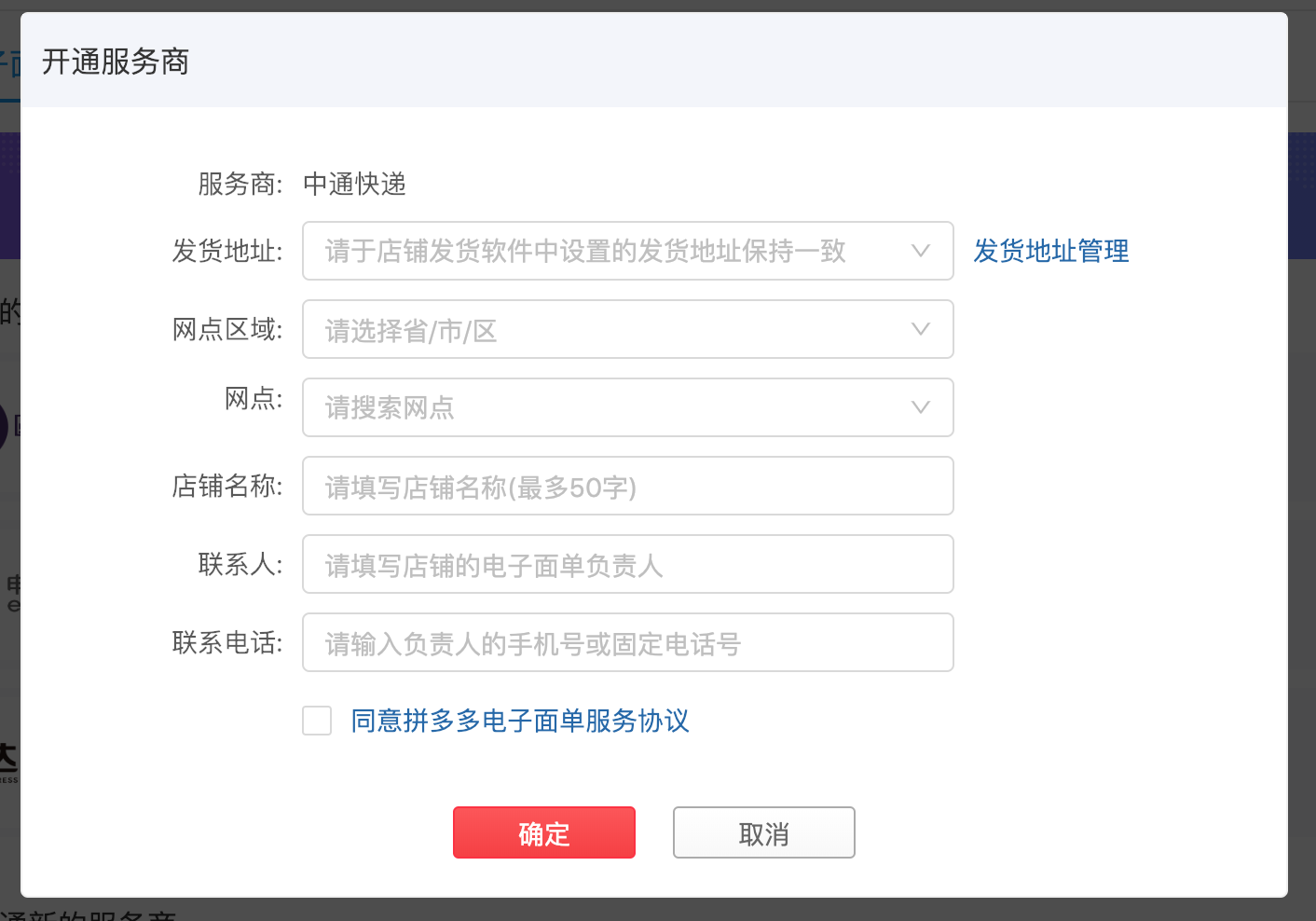Click the 取消 button
Image resolution: width=1316 pixels, height=921 pixels.
(x=763, y=832)
